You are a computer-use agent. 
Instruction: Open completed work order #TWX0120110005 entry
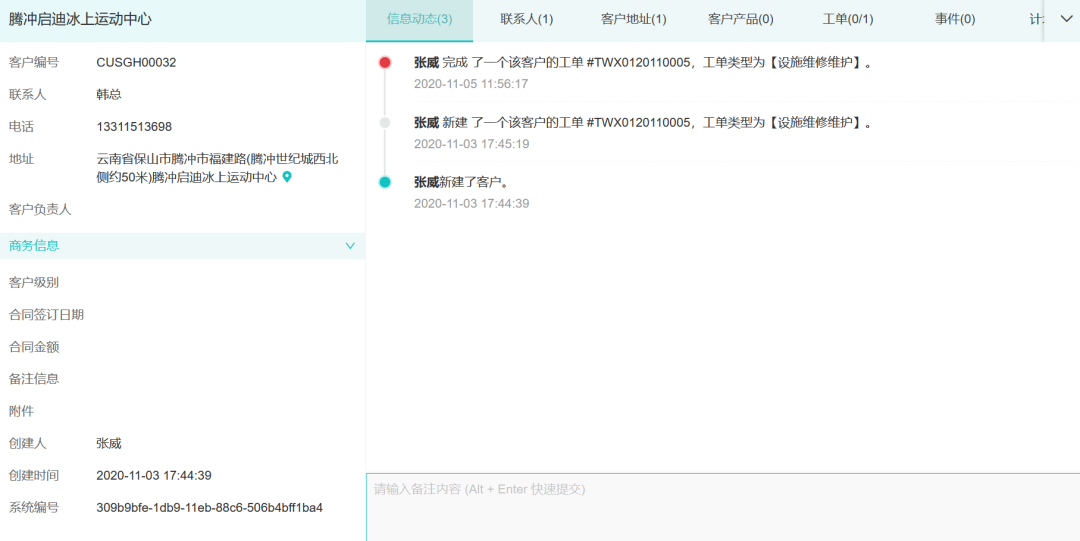(x=642, y=63)
